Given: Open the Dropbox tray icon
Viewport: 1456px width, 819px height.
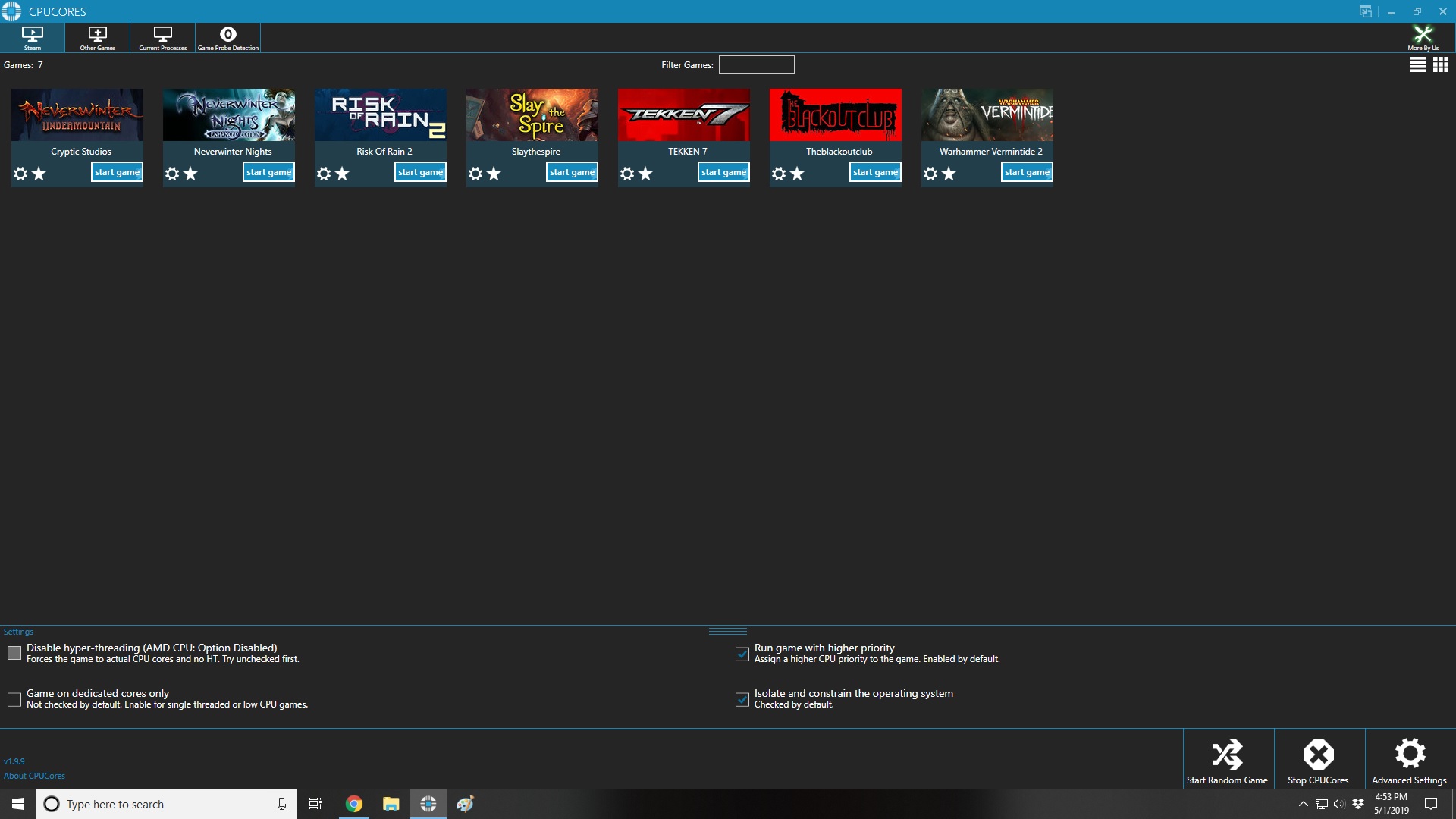Looking at the screenshot, I should tap(1358, 804).
